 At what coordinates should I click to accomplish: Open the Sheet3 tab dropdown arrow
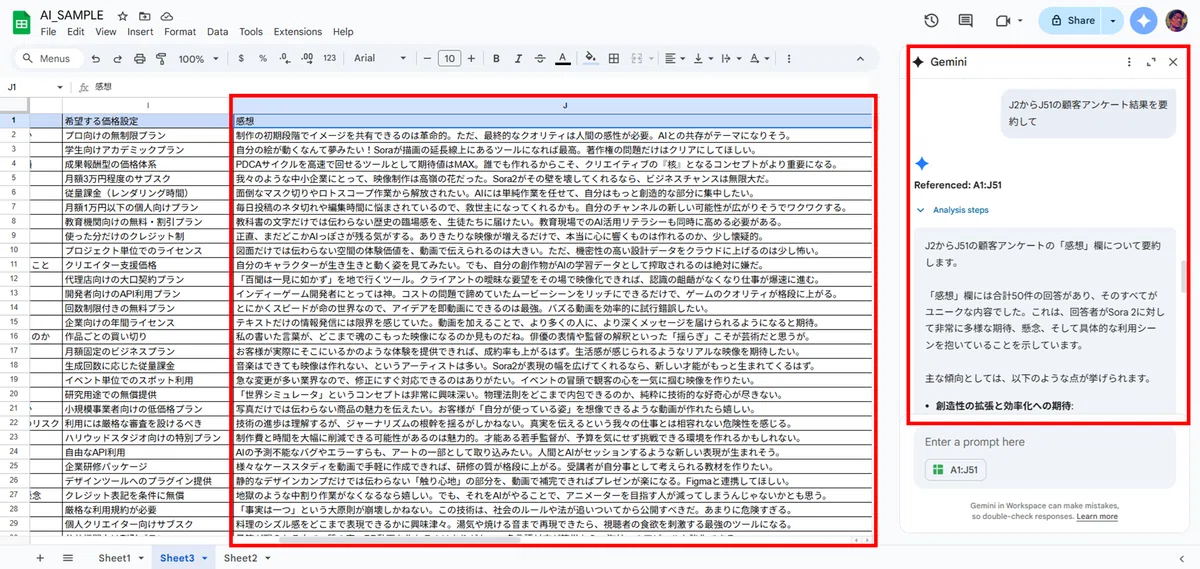click(205, 558)
